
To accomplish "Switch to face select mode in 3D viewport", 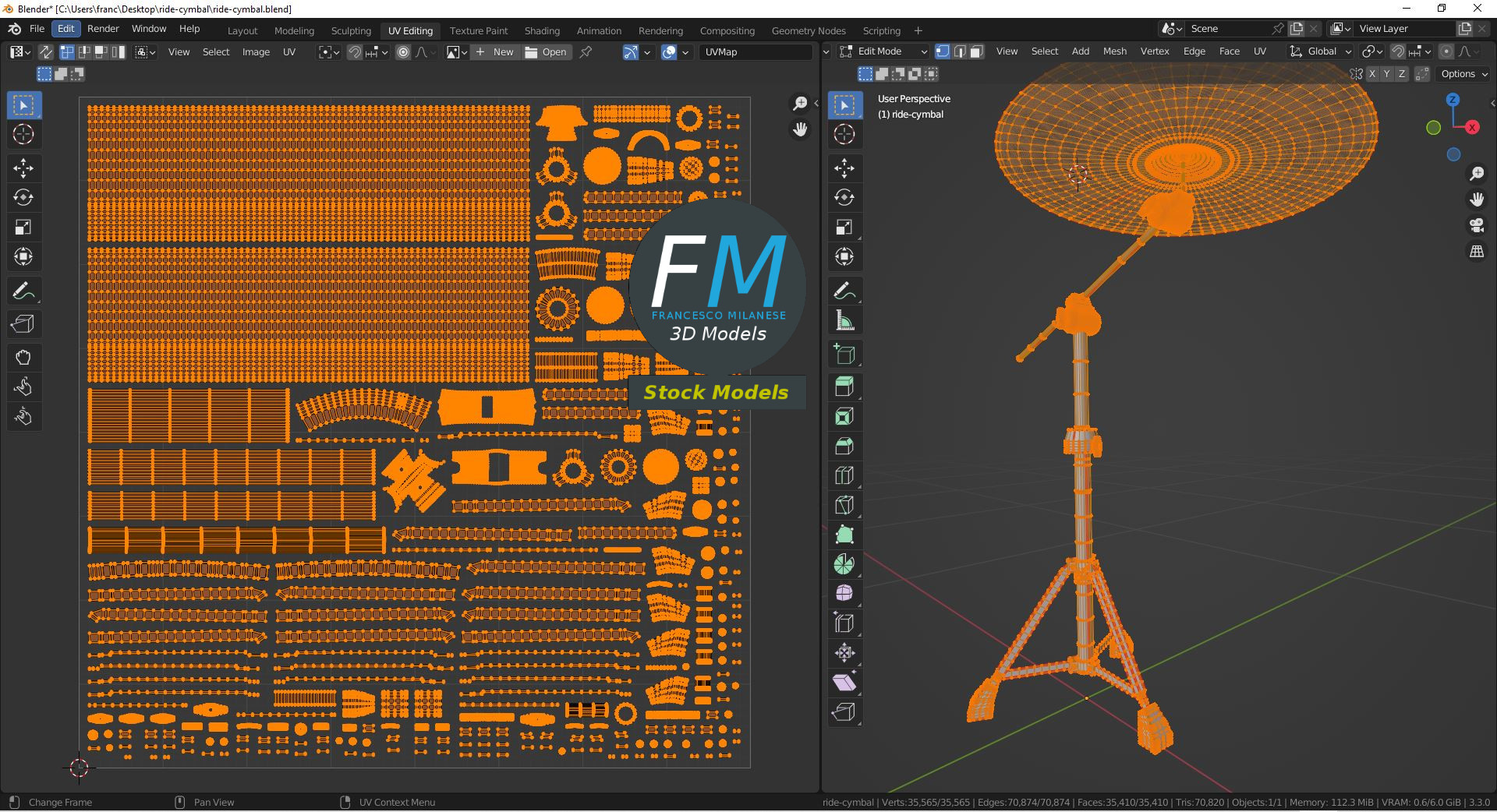I will tap(977, 51).
